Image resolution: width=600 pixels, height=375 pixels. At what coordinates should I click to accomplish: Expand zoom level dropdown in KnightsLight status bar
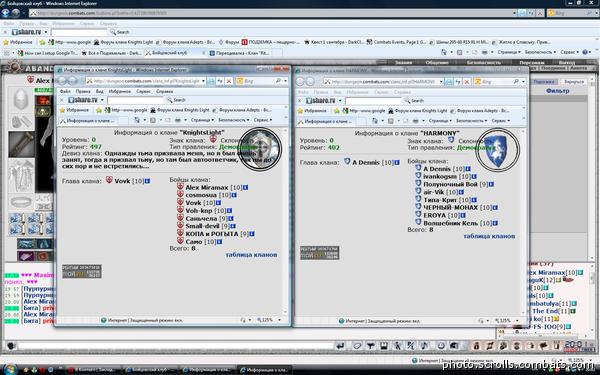click(x=279, y=320)
